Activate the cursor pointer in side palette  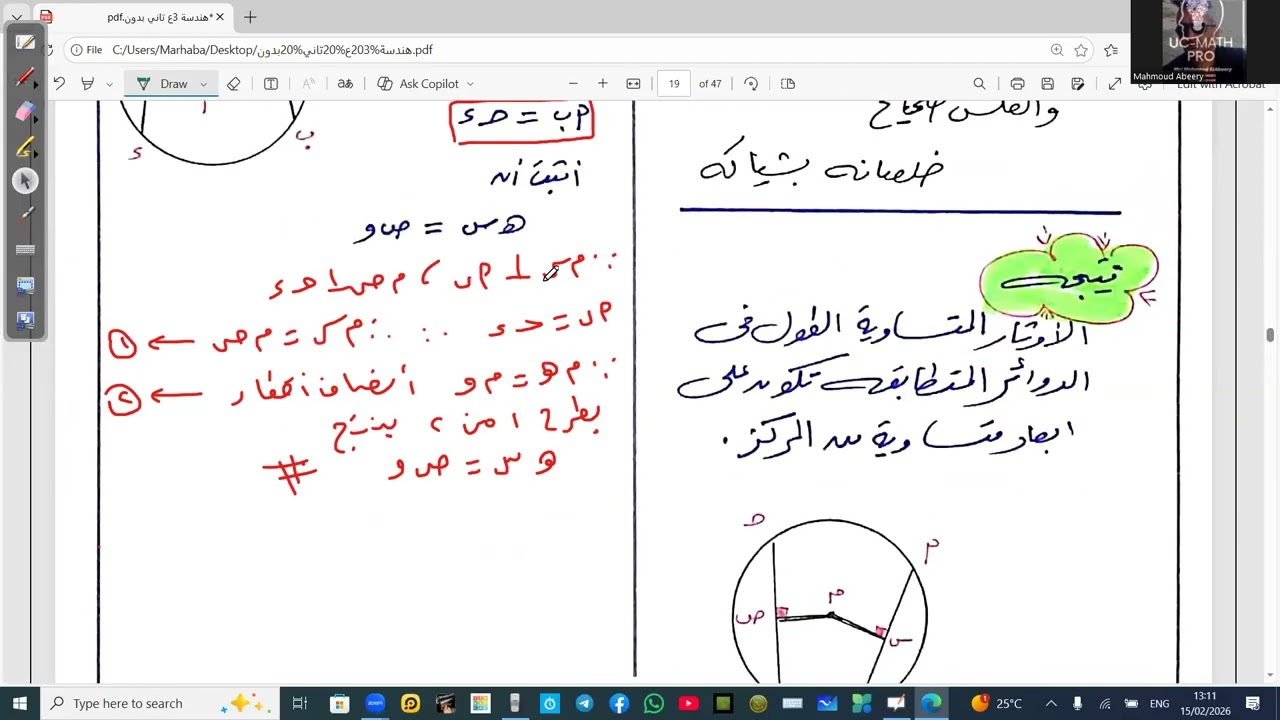tap(26, 181)
